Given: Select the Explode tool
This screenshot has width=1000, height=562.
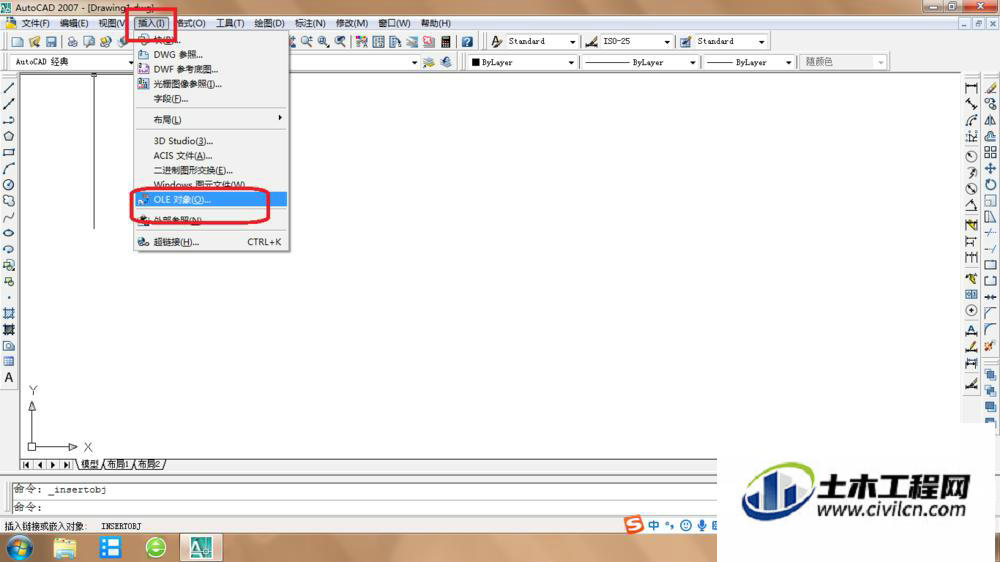Looking at the screenshot, I should coord(989,345).
